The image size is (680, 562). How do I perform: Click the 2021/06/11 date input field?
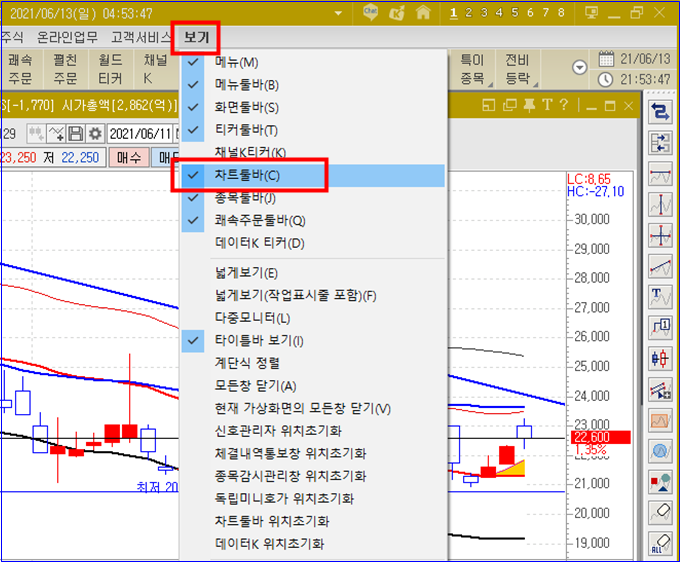pyautogui.click(x=141, y=134)
